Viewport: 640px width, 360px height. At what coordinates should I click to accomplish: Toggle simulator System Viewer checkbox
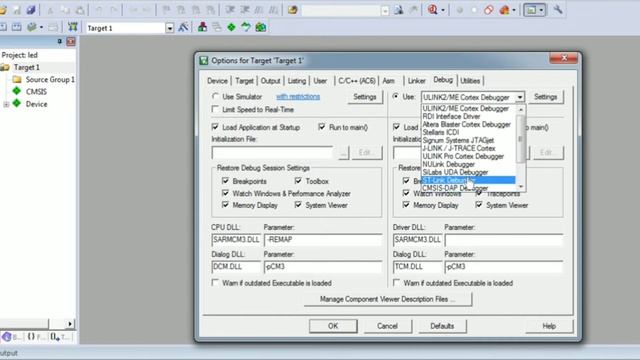(298, 204)
